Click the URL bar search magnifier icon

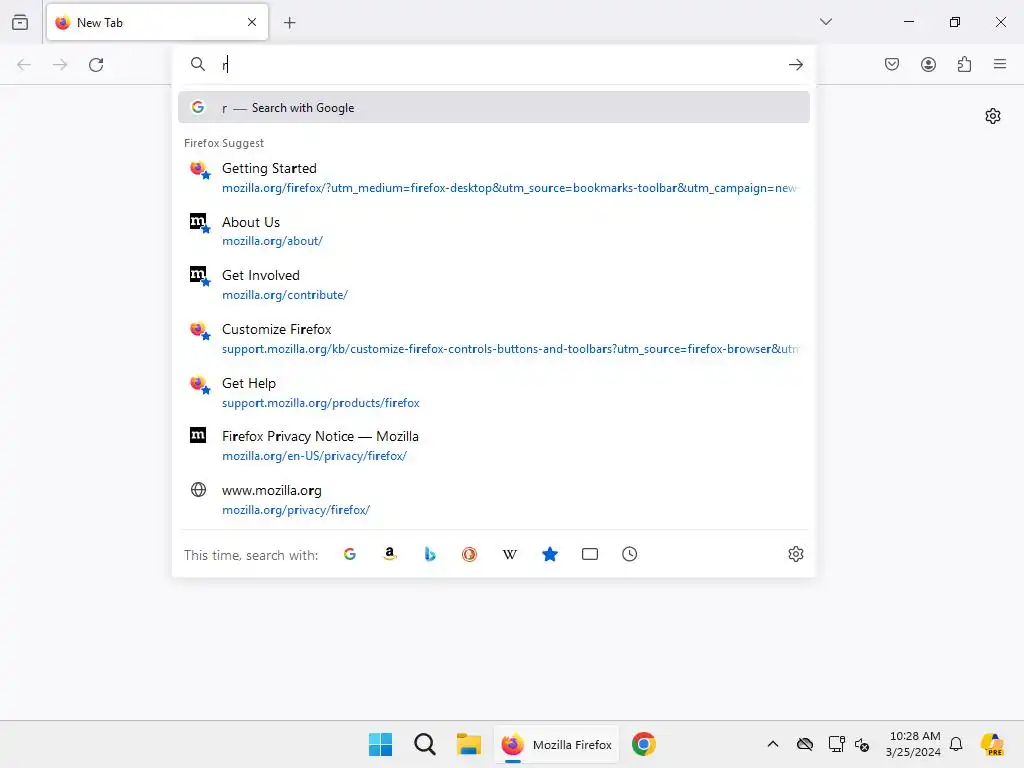coord(198,64)
